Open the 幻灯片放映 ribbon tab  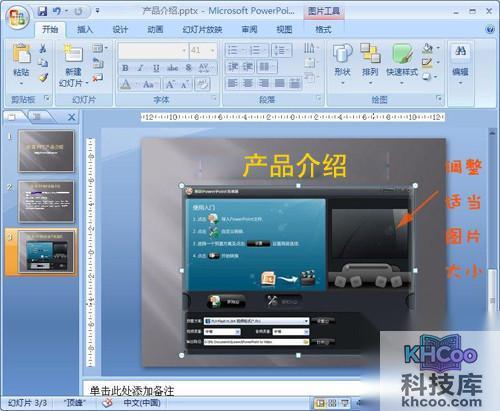202,30
